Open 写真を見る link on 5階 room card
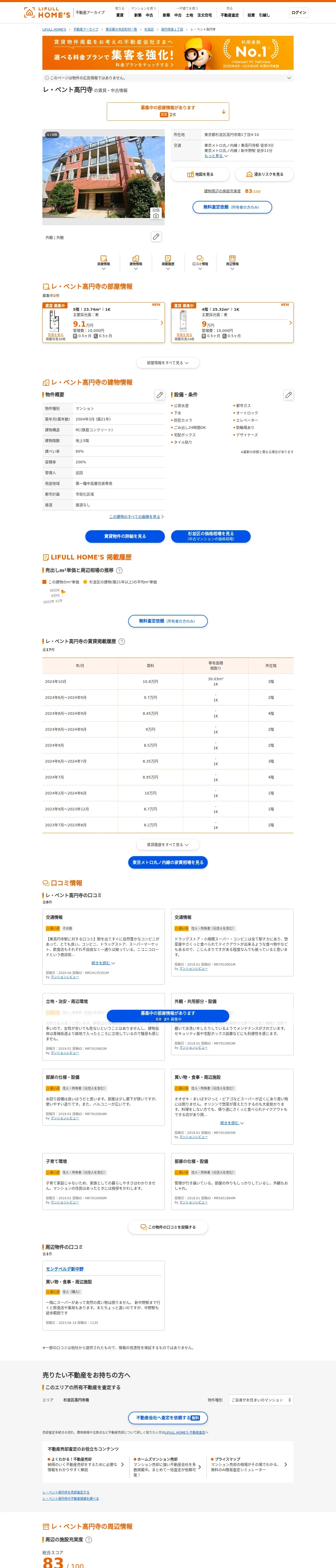336x1568 pixels. 55,335
